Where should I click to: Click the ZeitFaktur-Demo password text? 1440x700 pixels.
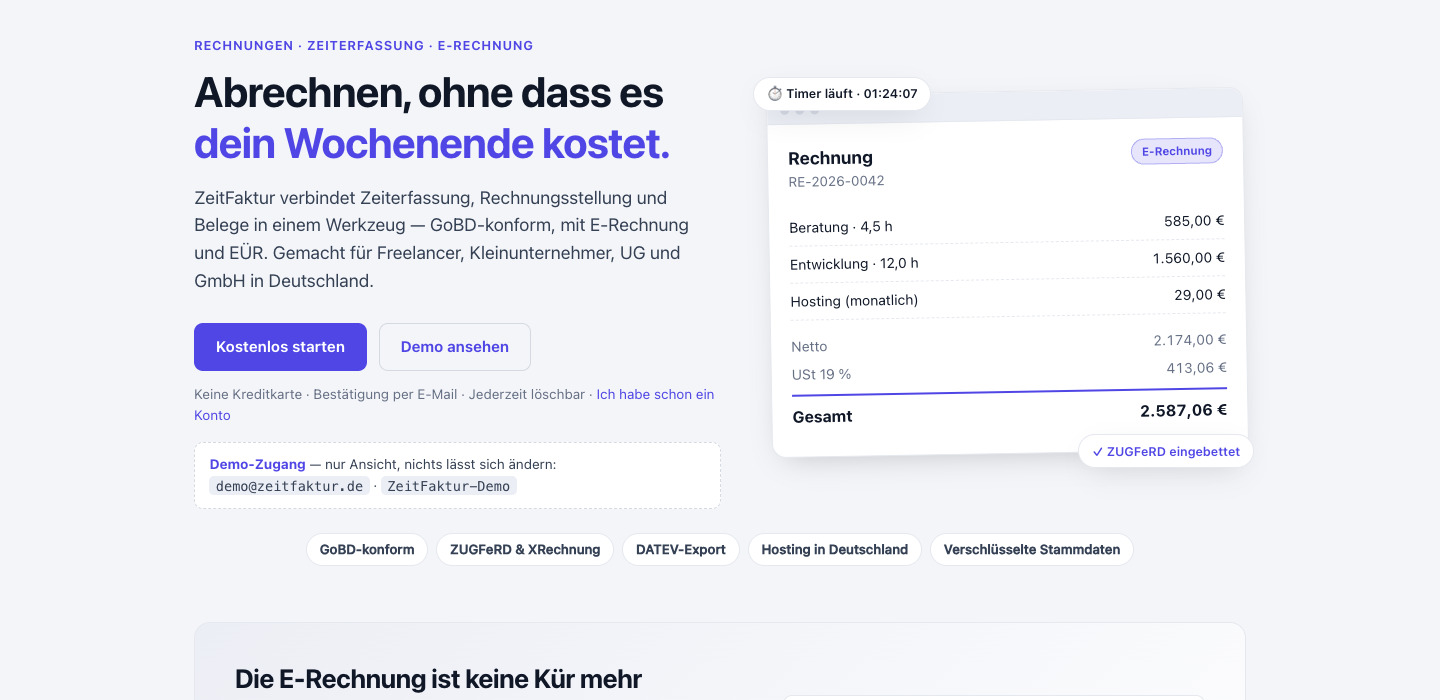[449, 486]
